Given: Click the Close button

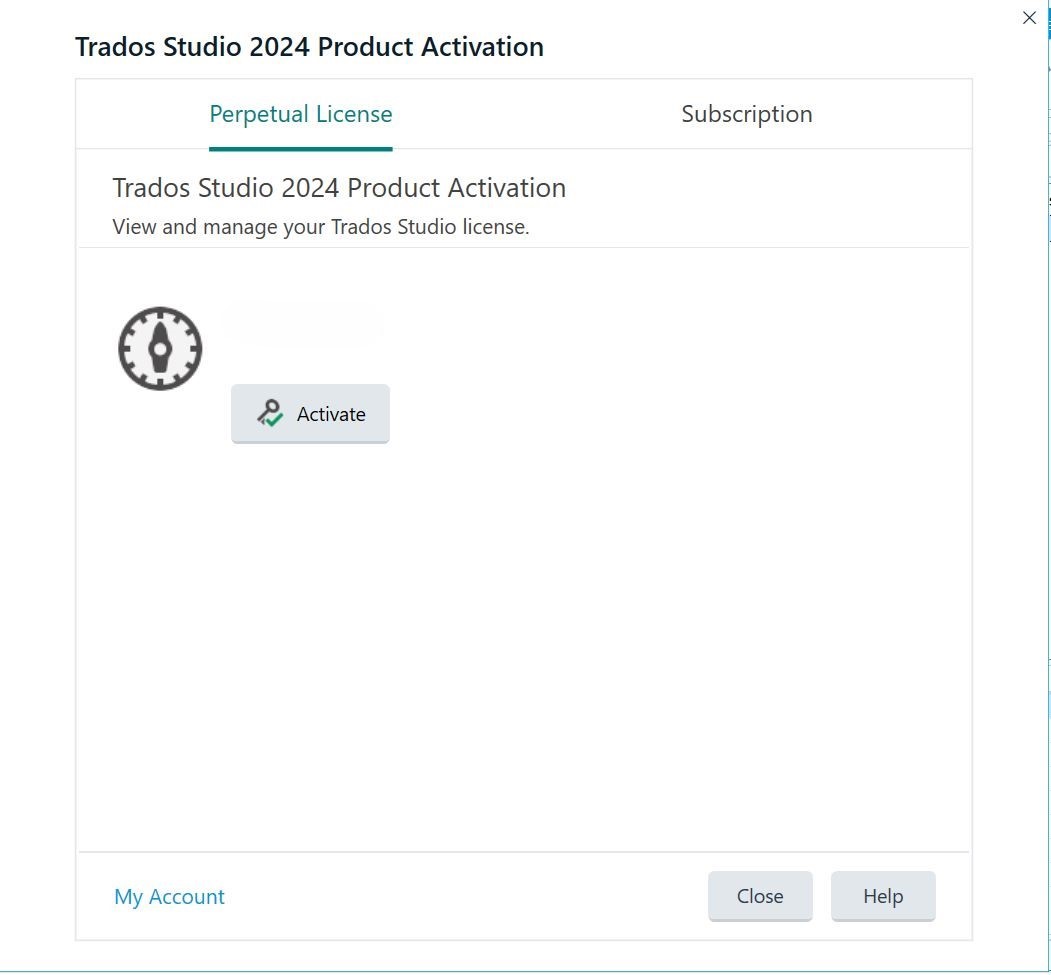Looking at the screenshot, I should [760, 896].
